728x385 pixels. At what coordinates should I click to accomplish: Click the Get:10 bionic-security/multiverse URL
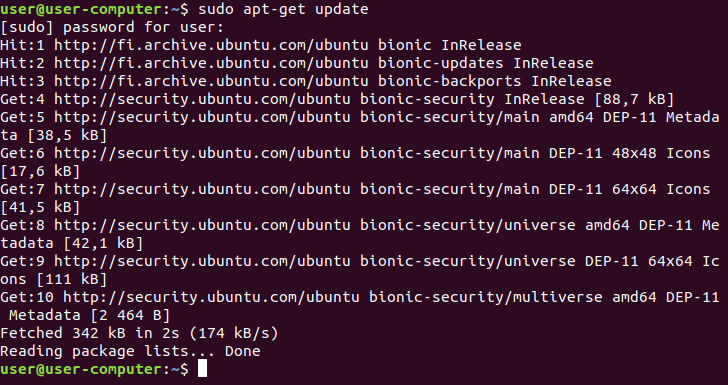(x=211, y=297)
